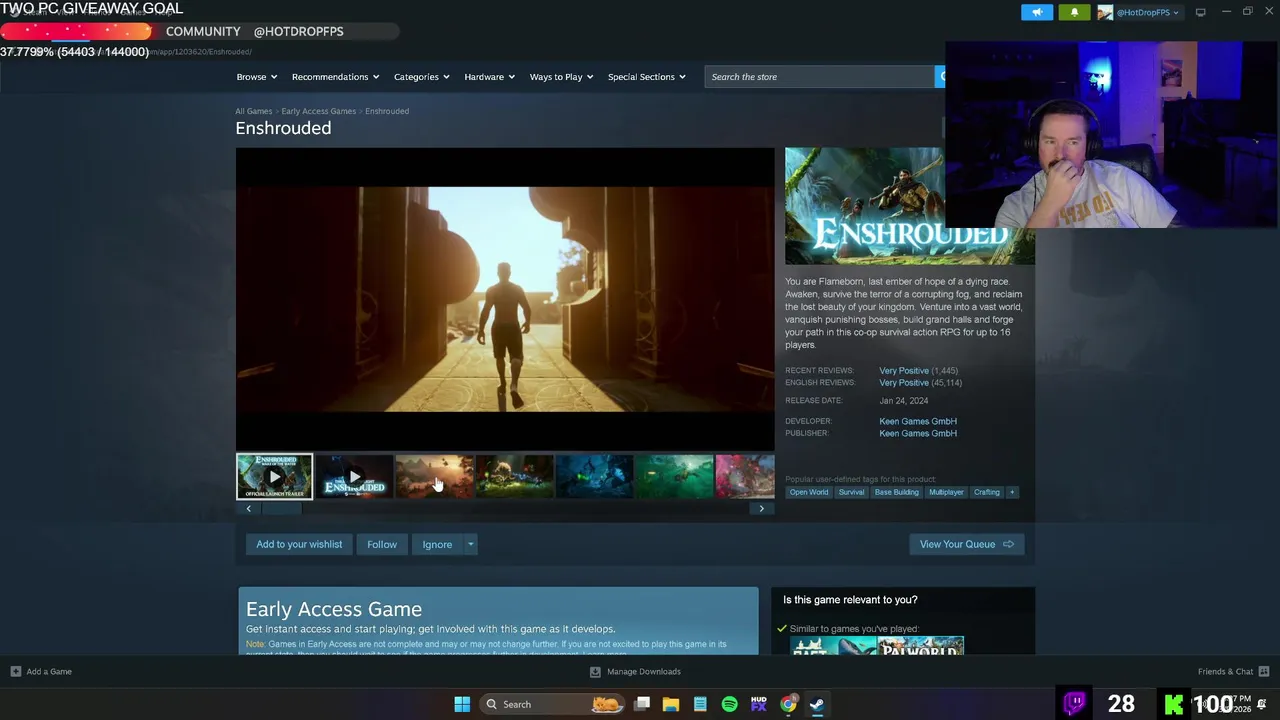Open File Explorer from taskbar
Screen dimensions: 1280x720
[x=671, y=704]
